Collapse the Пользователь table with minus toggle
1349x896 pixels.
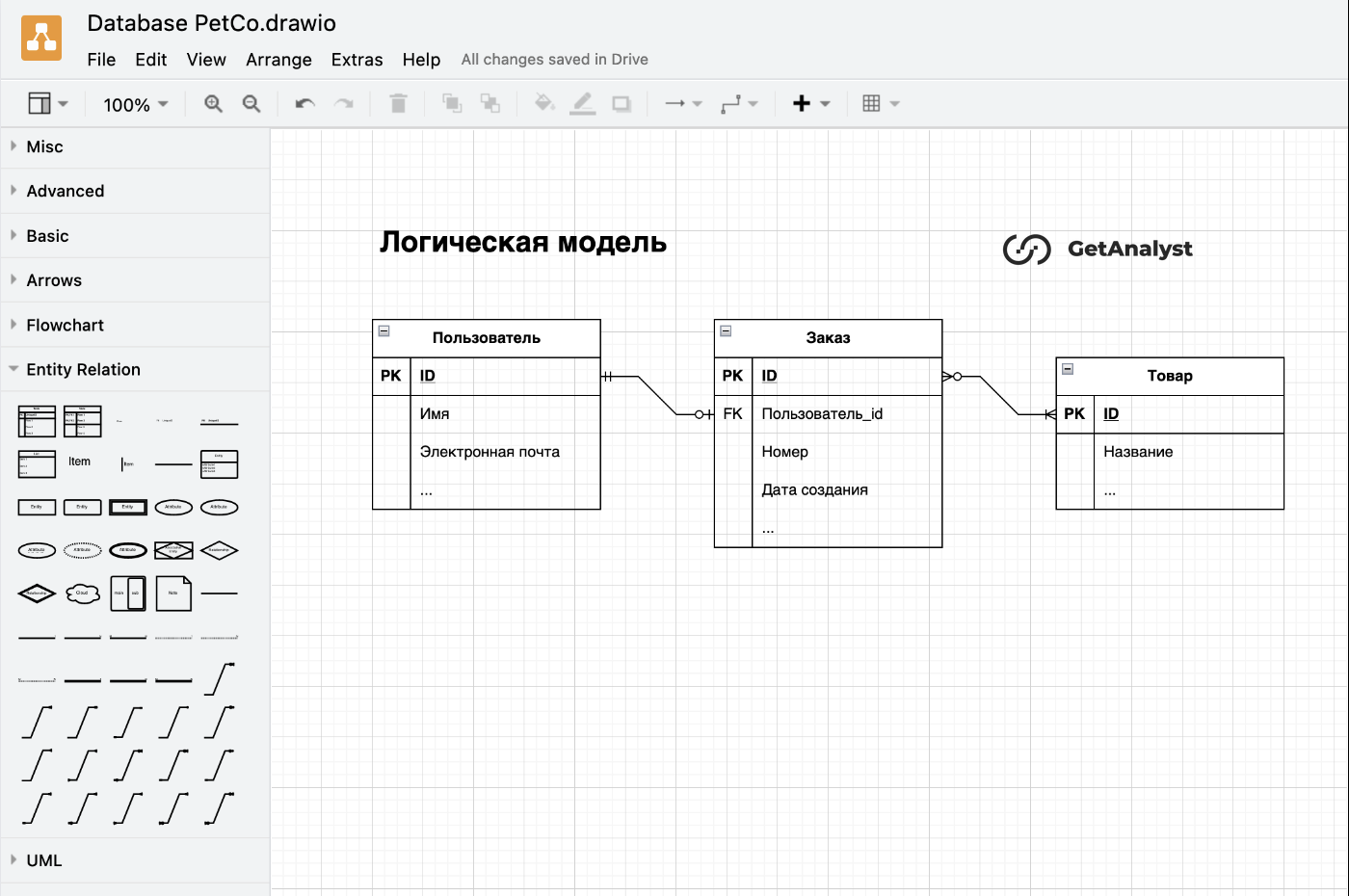(x=384, y=330)
